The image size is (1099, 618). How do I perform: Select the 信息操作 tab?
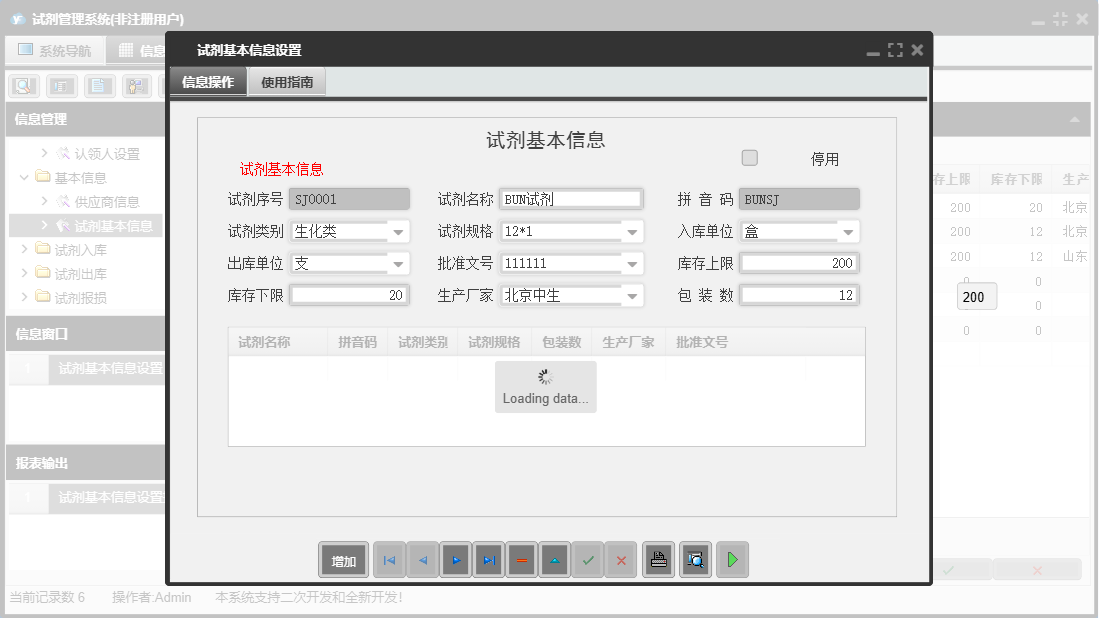coord(210,82)
